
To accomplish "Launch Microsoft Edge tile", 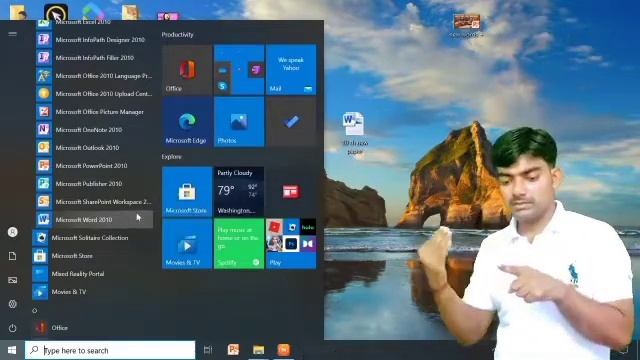I will pyautogui.click(x=187, y=122).
